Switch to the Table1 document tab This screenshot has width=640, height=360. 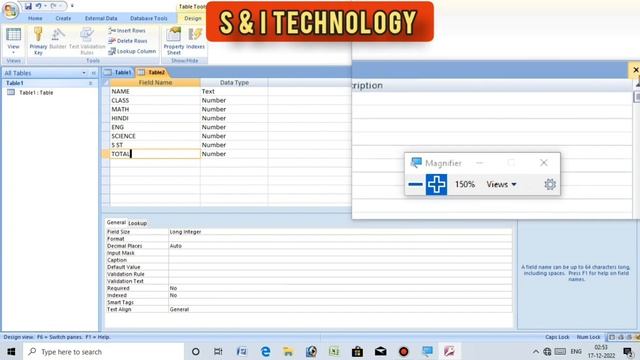click(118, 72)
